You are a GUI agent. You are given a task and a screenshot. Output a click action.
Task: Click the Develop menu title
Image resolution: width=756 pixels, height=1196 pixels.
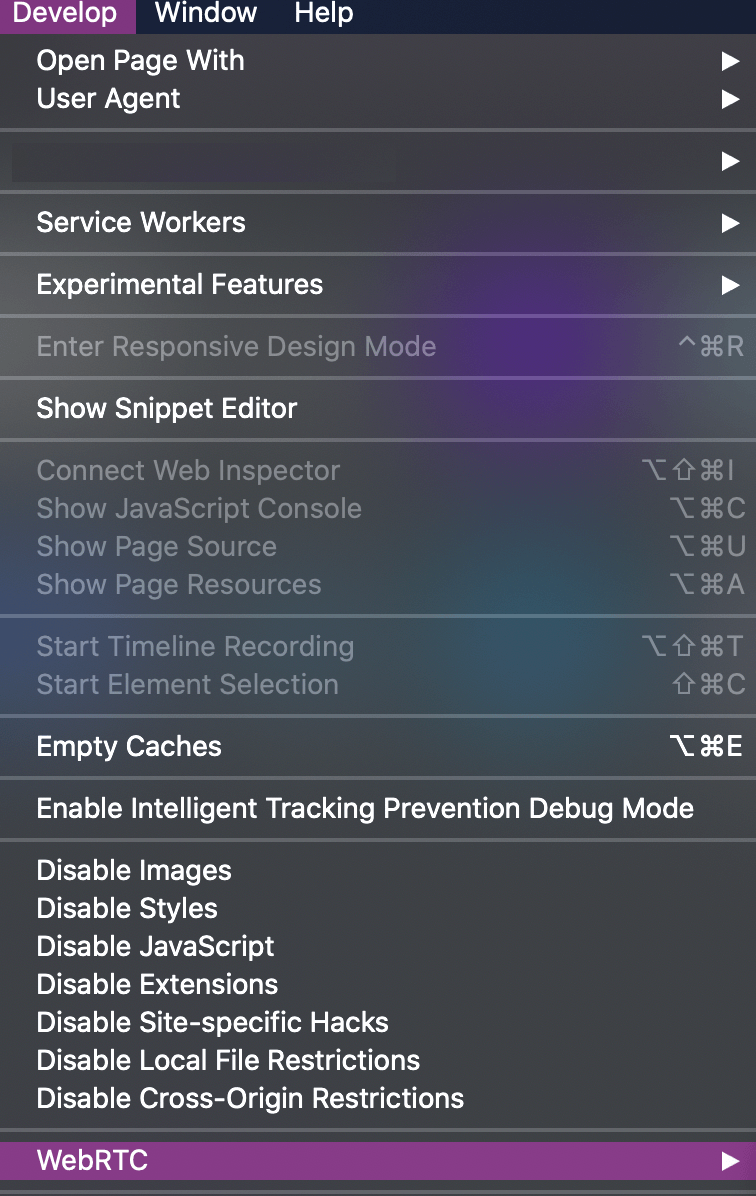click(x=66, y=14)
